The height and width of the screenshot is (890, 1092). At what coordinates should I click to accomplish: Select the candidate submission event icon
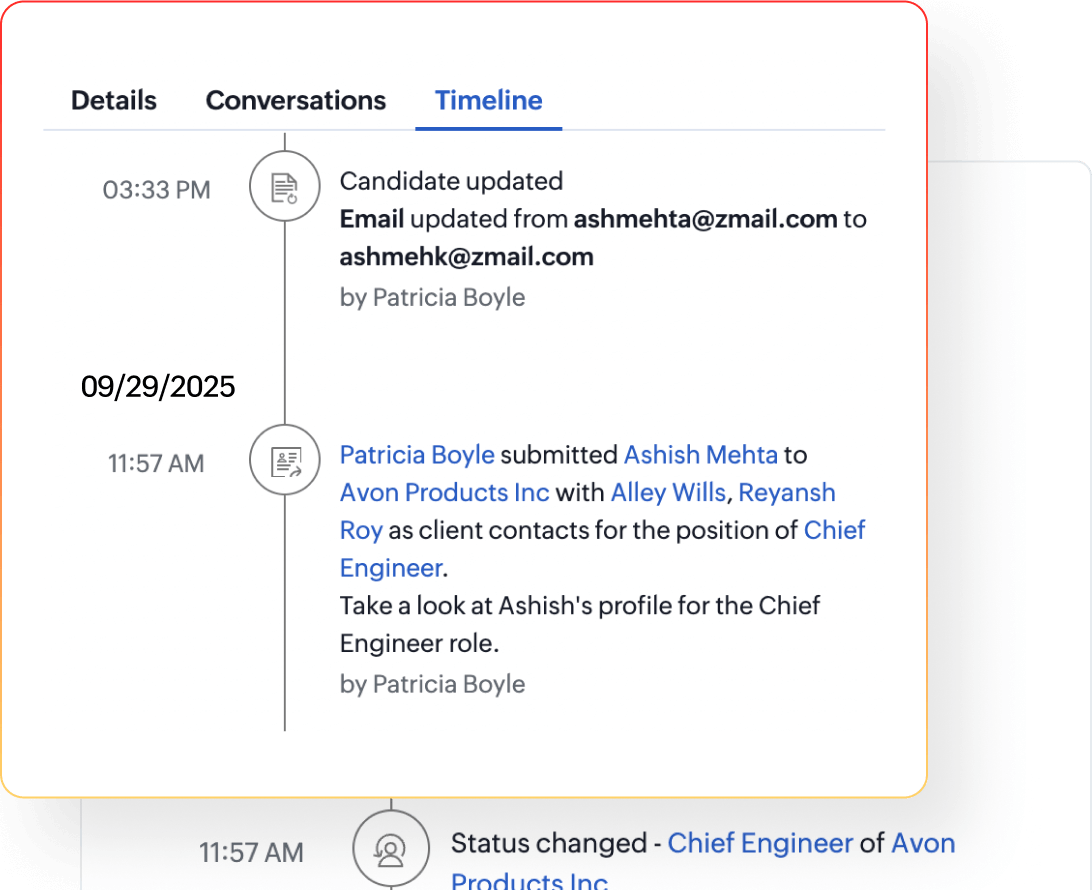click(x=284, y=461)
